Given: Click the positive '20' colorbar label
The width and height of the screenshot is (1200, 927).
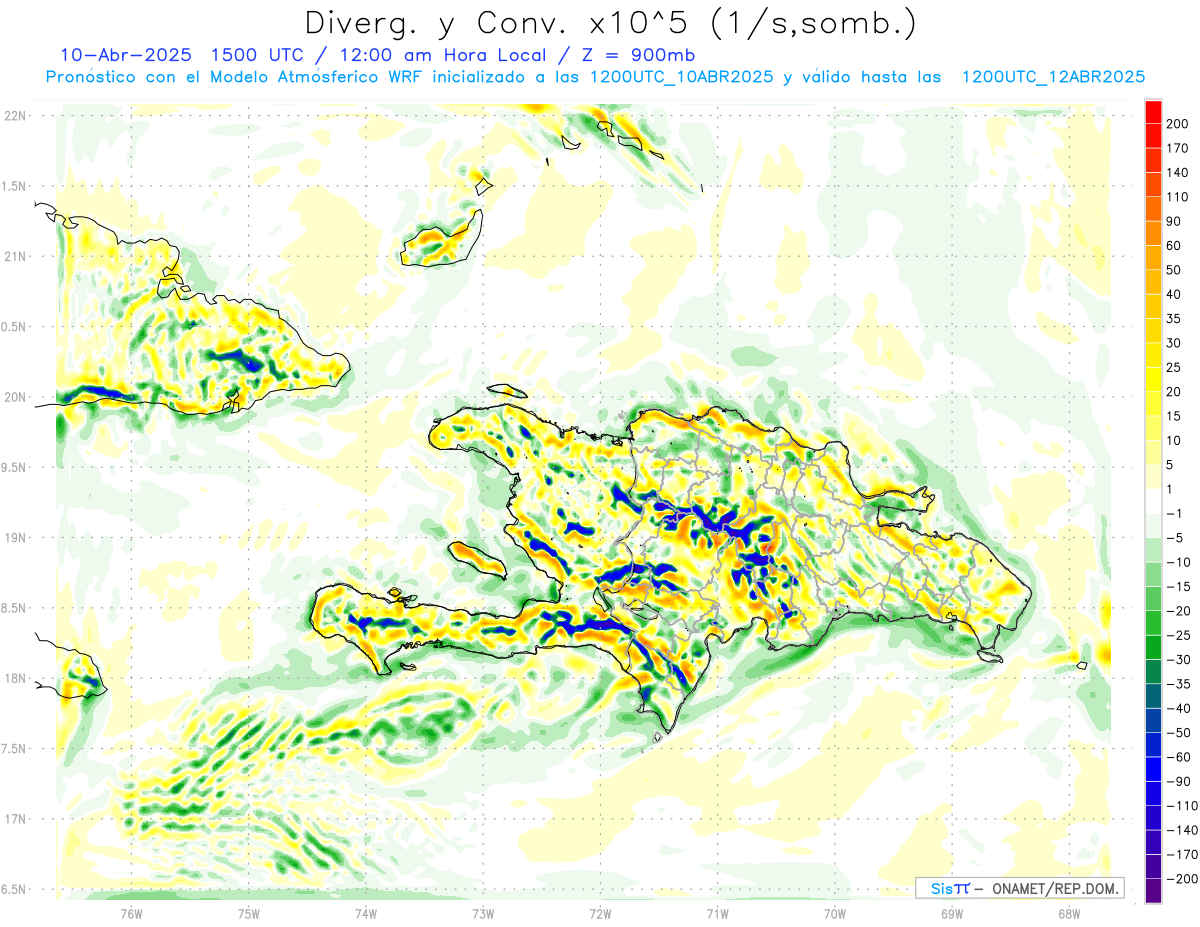Looking at the screenshot, I should 1173,392.
